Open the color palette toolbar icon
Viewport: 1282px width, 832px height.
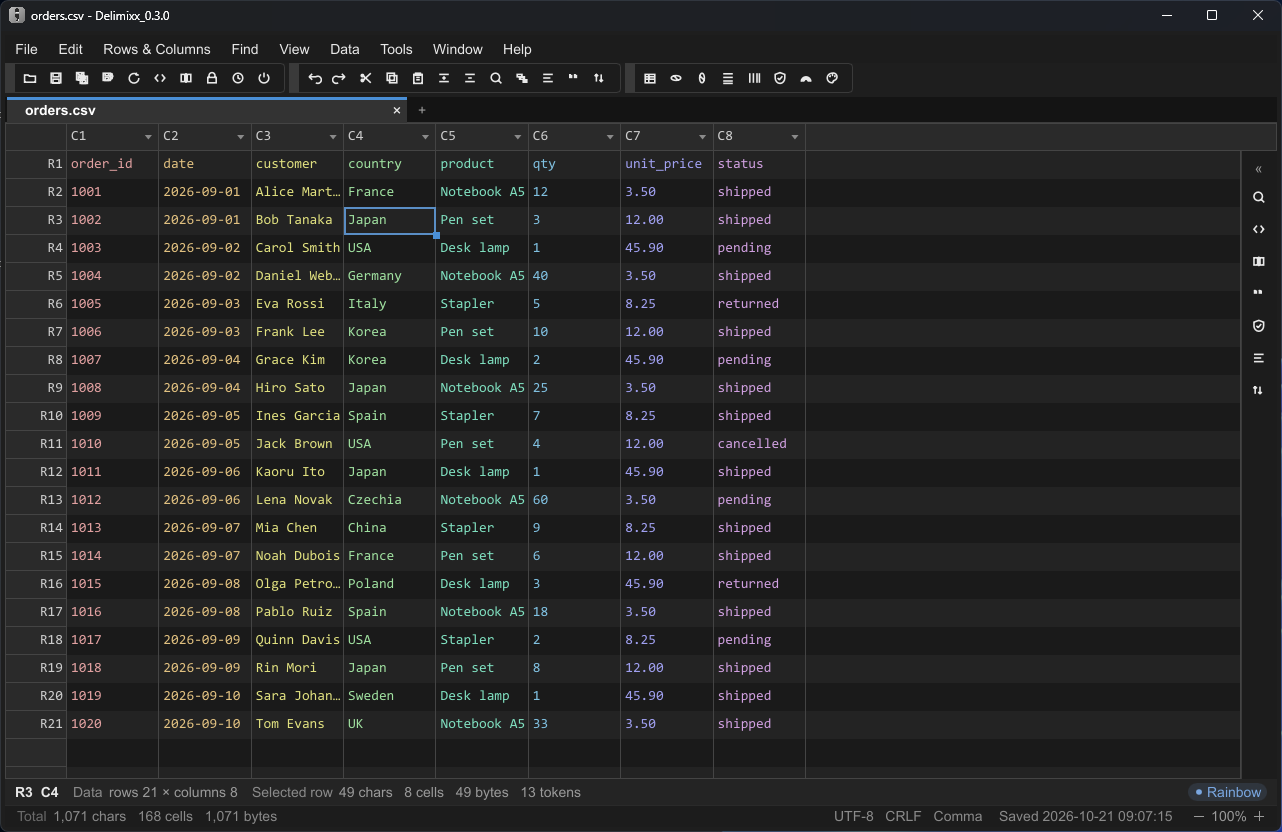coord(832,78)
